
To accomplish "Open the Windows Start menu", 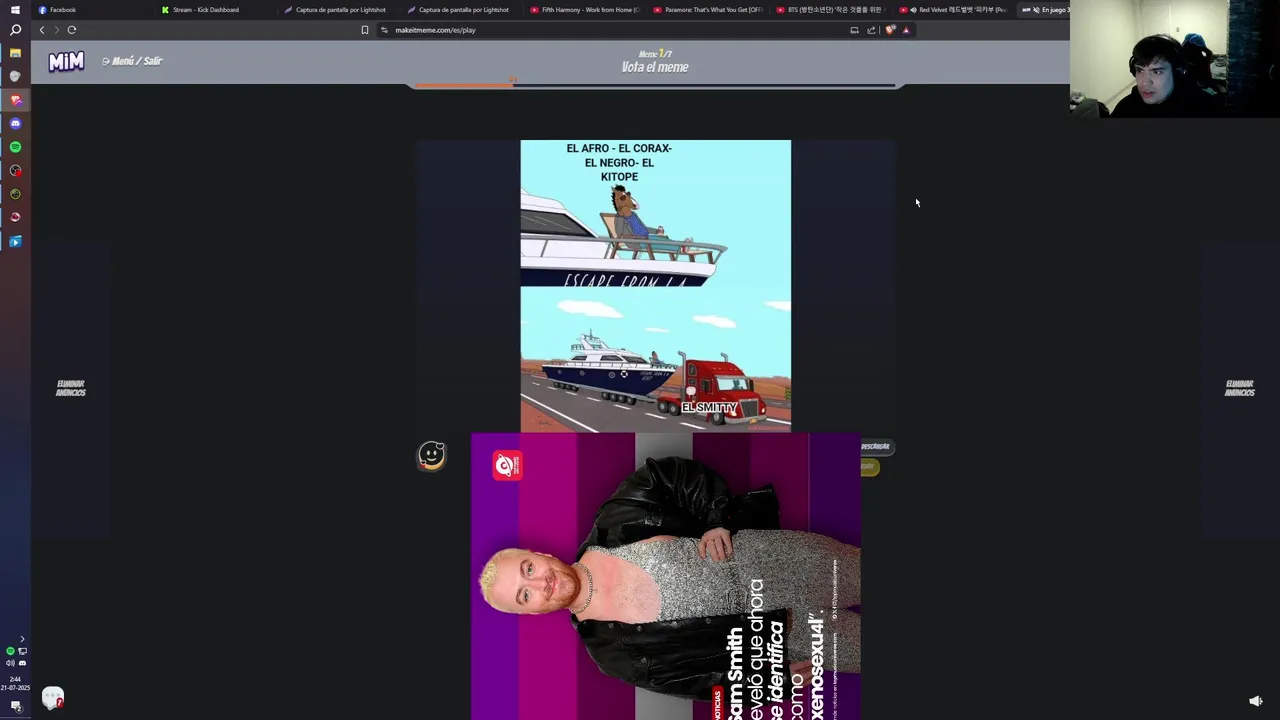I will pyautogui.click(x=15, y=10).
